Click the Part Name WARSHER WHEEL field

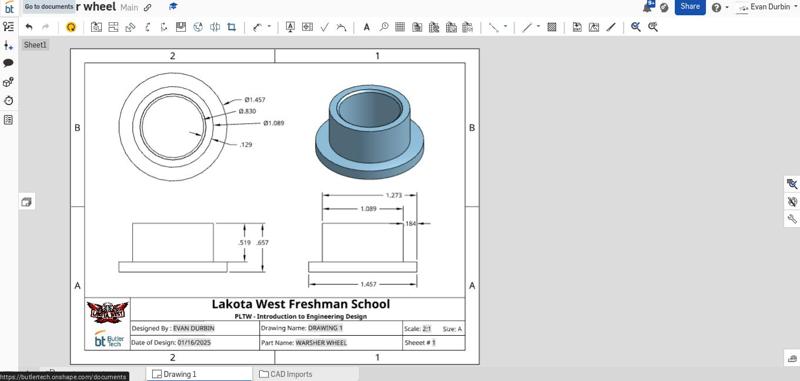321,343
